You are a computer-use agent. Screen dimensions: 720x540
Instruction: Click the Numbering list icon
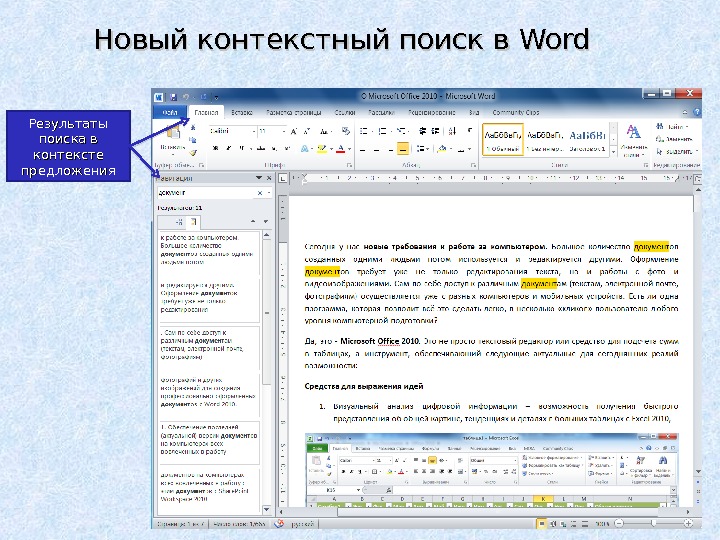pos(382,131)
